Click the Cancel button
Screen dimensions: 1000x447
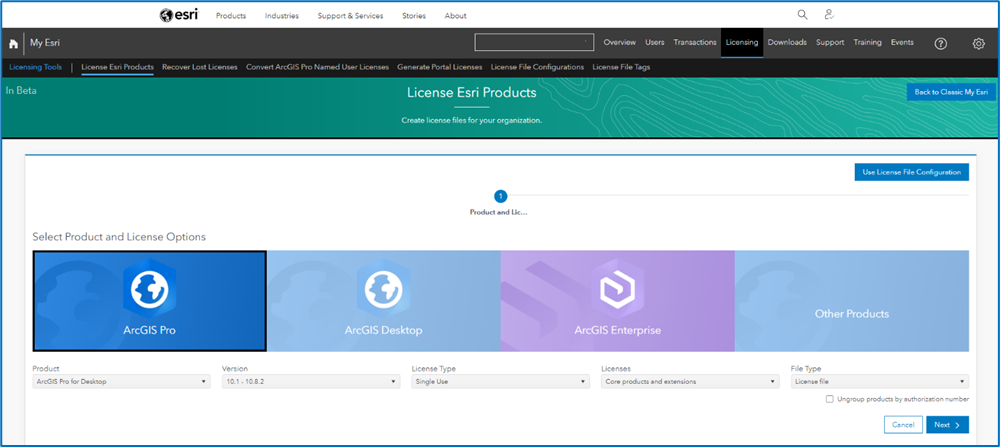pyautogui.click(x=903, y=425)
